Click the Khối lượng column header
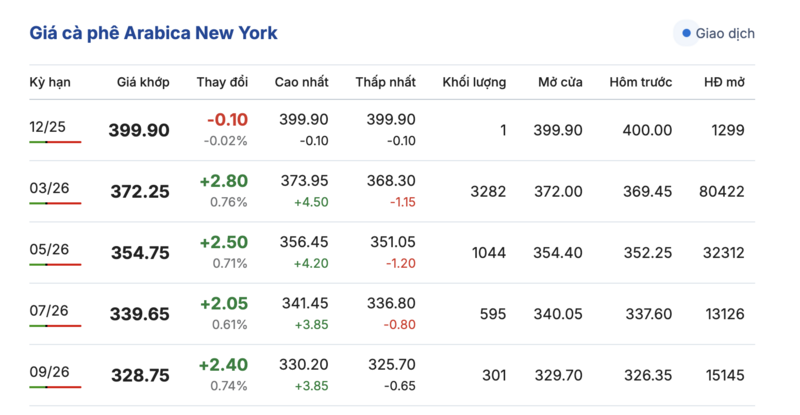This screenshot has height=415, width=800. click(x=474, y=82)
